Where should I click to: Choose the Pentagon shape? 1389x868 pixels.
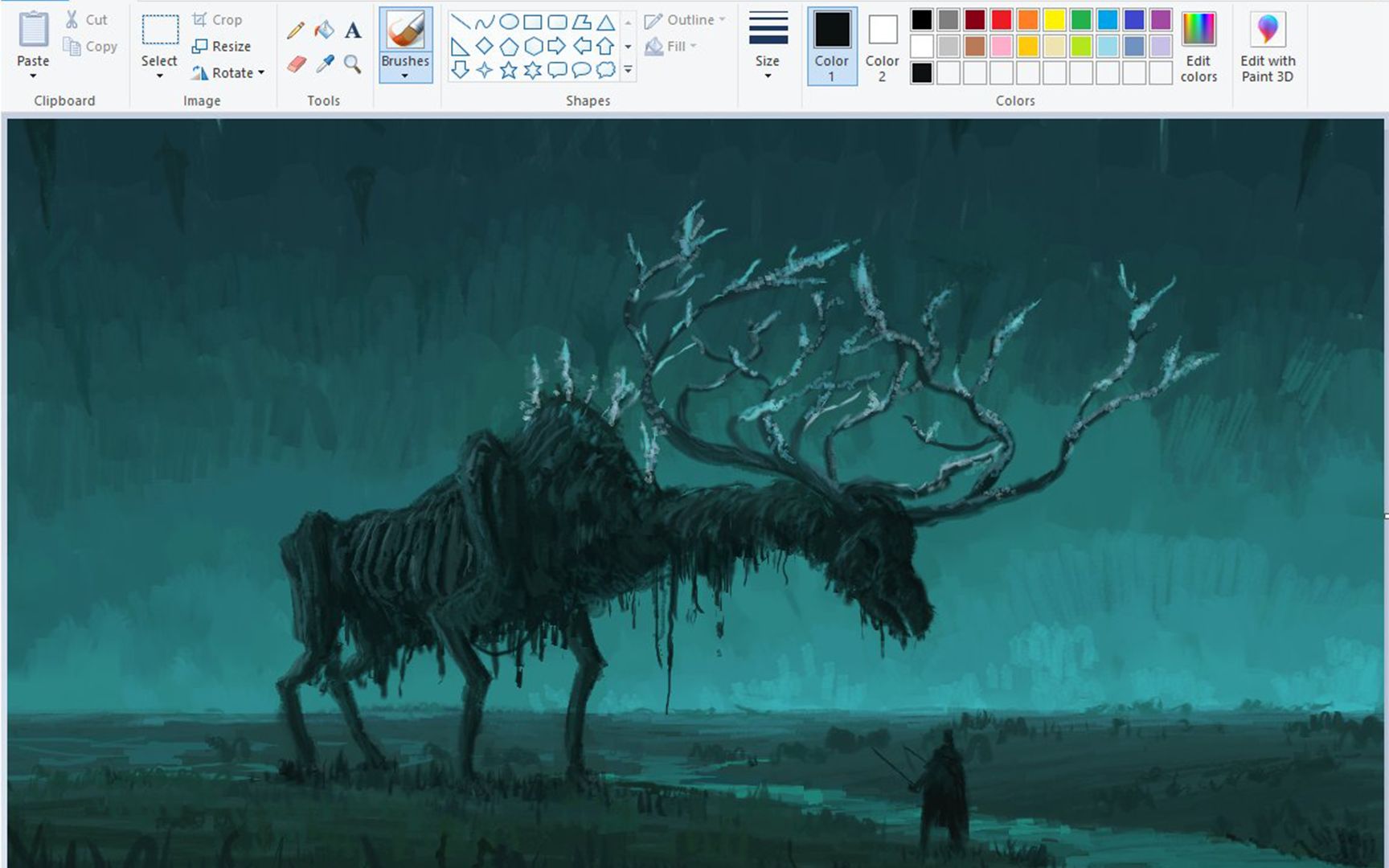coord(509,46)
